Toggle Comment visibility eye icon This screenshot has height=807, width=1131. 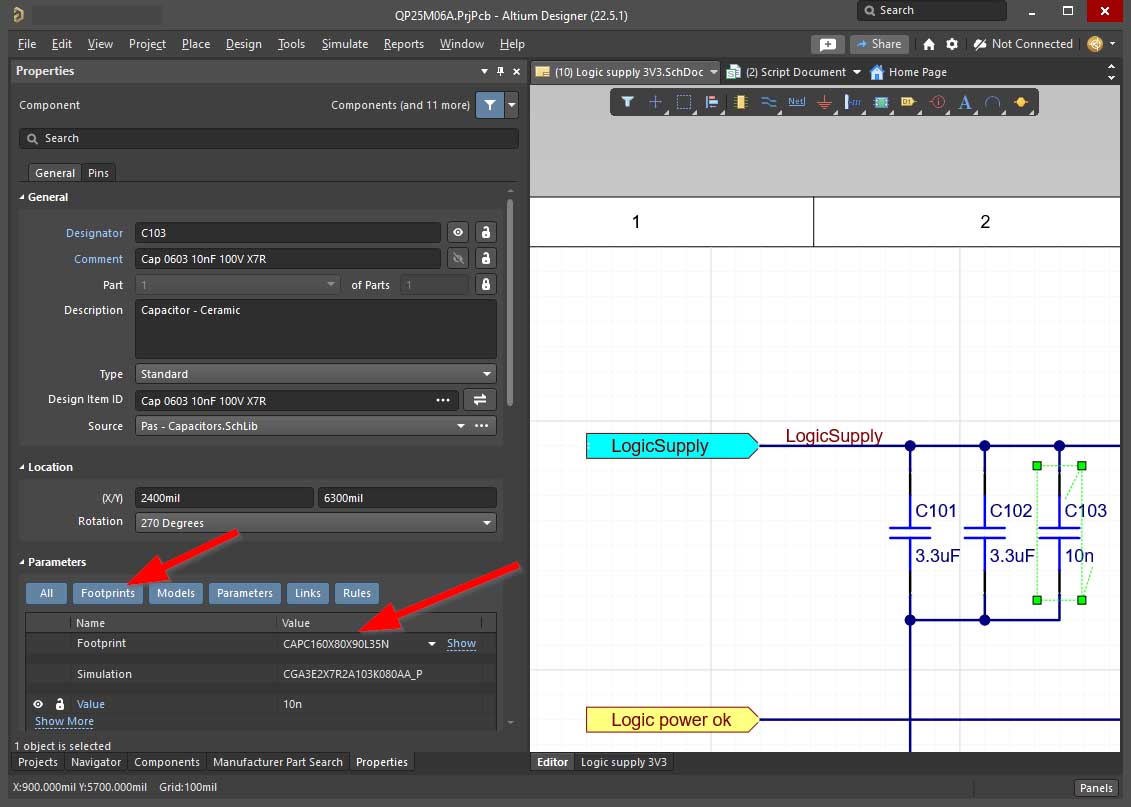click(458, 259)
